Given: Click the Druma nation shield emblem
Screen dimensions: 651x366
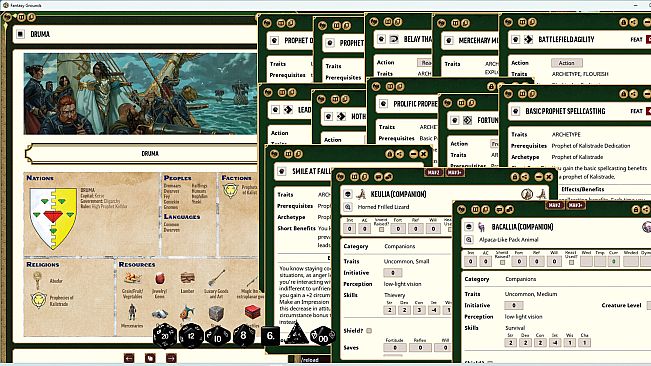Looking at the screenshot, I should (53, 218).
